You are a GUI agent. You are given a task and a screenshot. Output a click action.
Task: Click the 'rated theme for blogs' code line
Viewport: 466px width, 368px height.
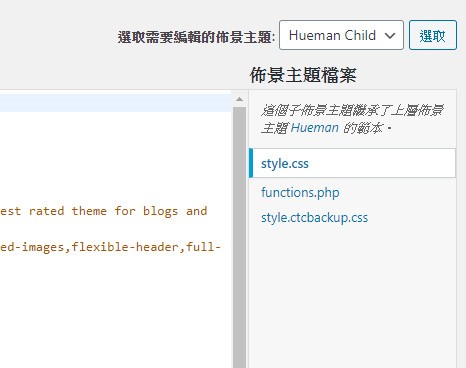point(104,211)
